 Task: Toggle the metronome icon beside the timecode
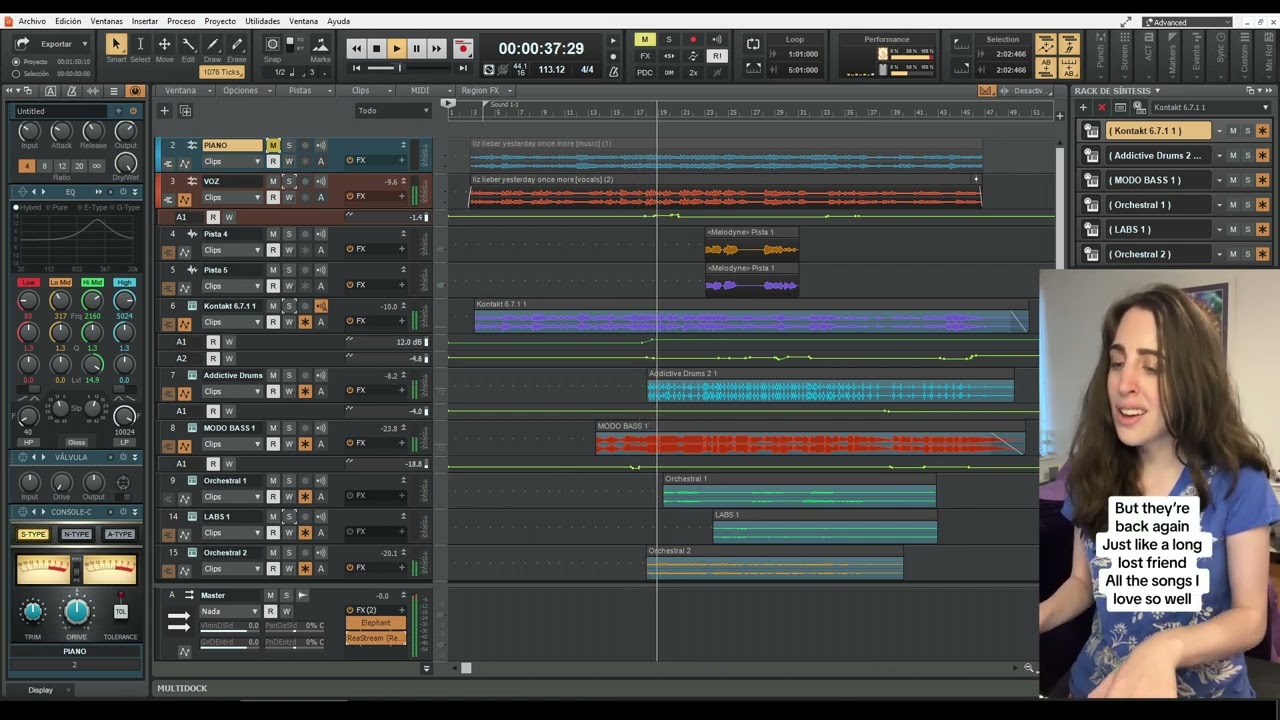coord(613,71)
